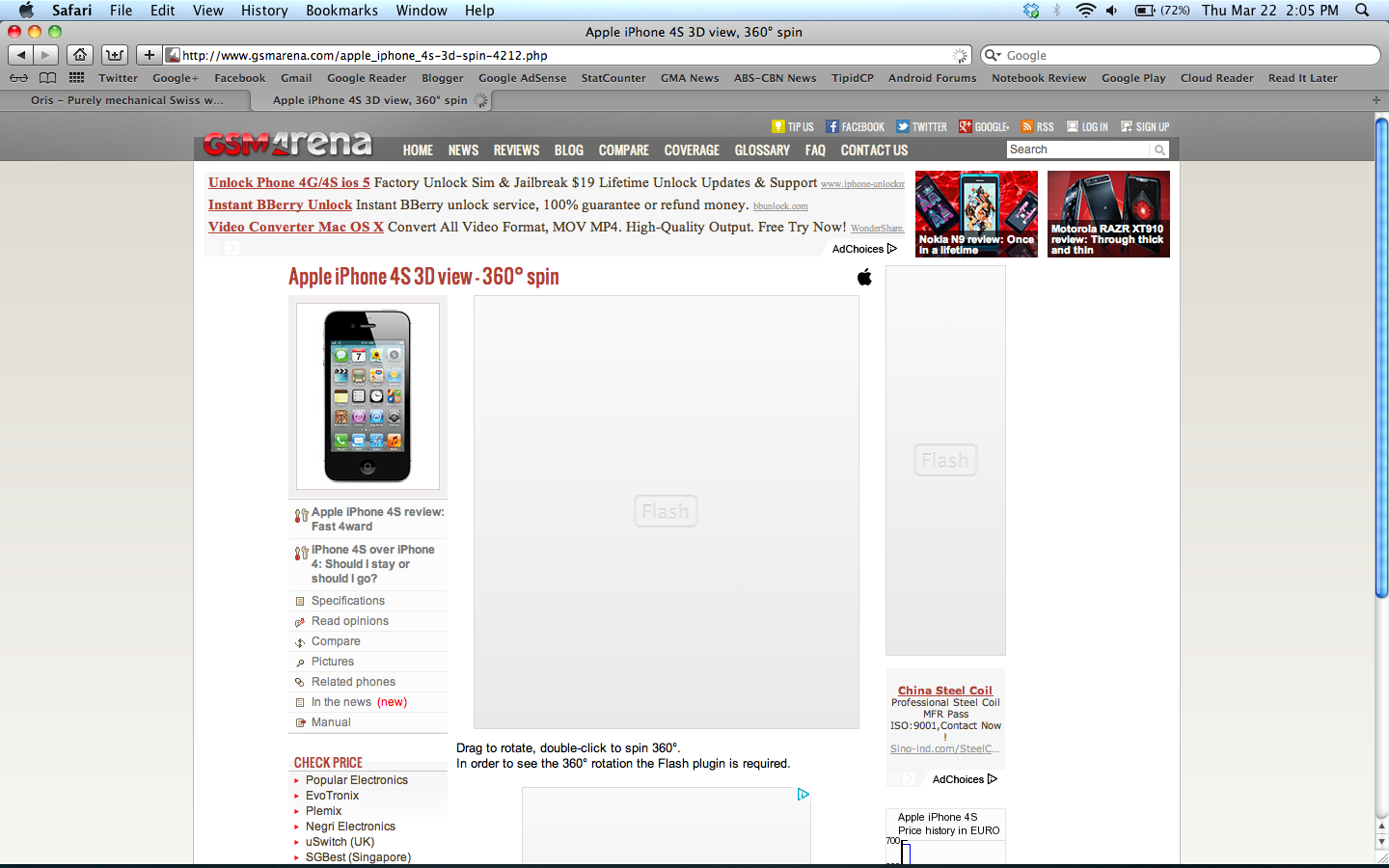
Task: Open REVIEWS in GSMArena navigation
Action: click(516, 150)
